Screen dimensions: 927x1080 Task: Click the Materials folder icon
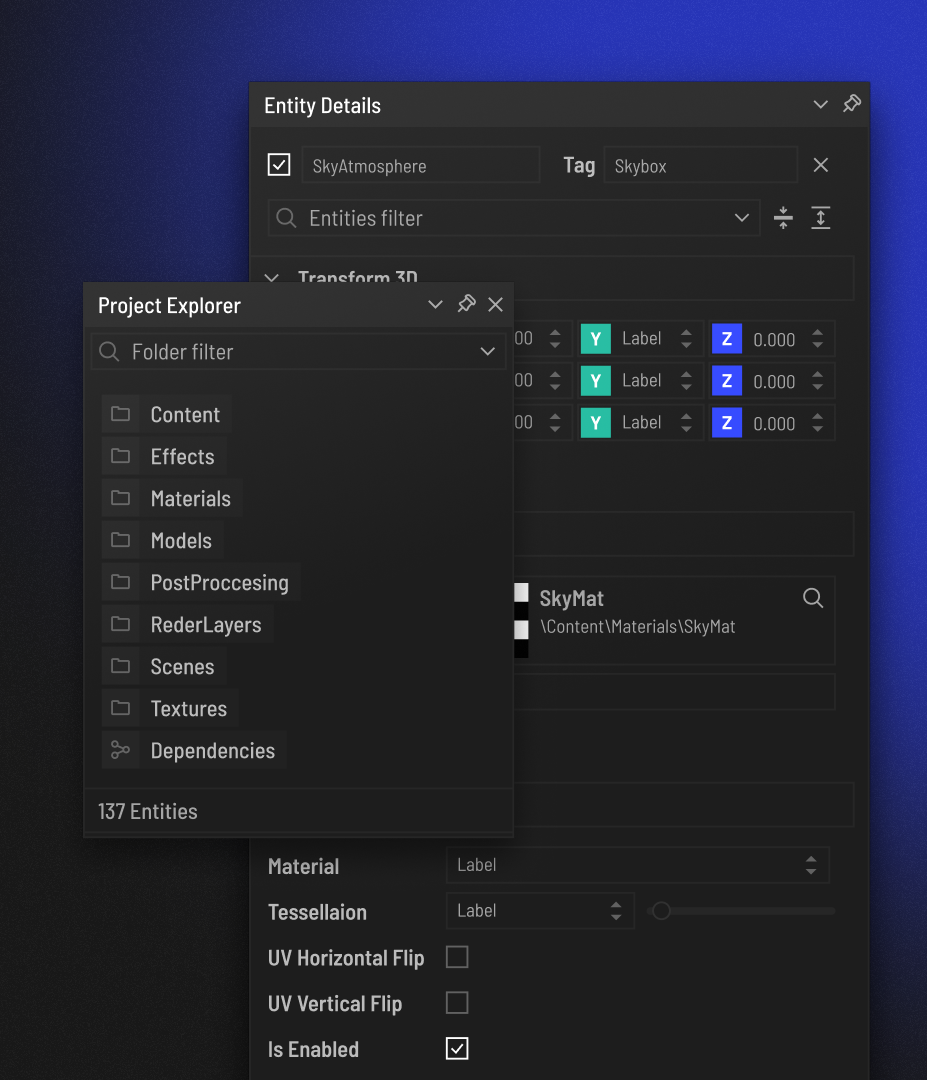click(121, 498)
